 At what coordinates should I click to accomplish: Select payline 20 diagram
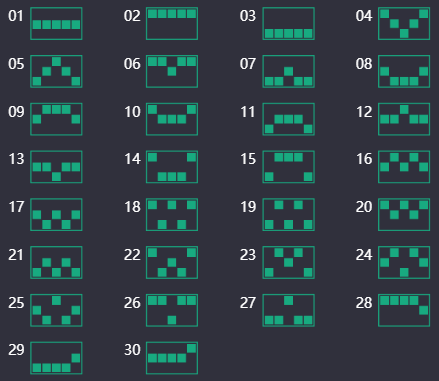tap(404, 215)
